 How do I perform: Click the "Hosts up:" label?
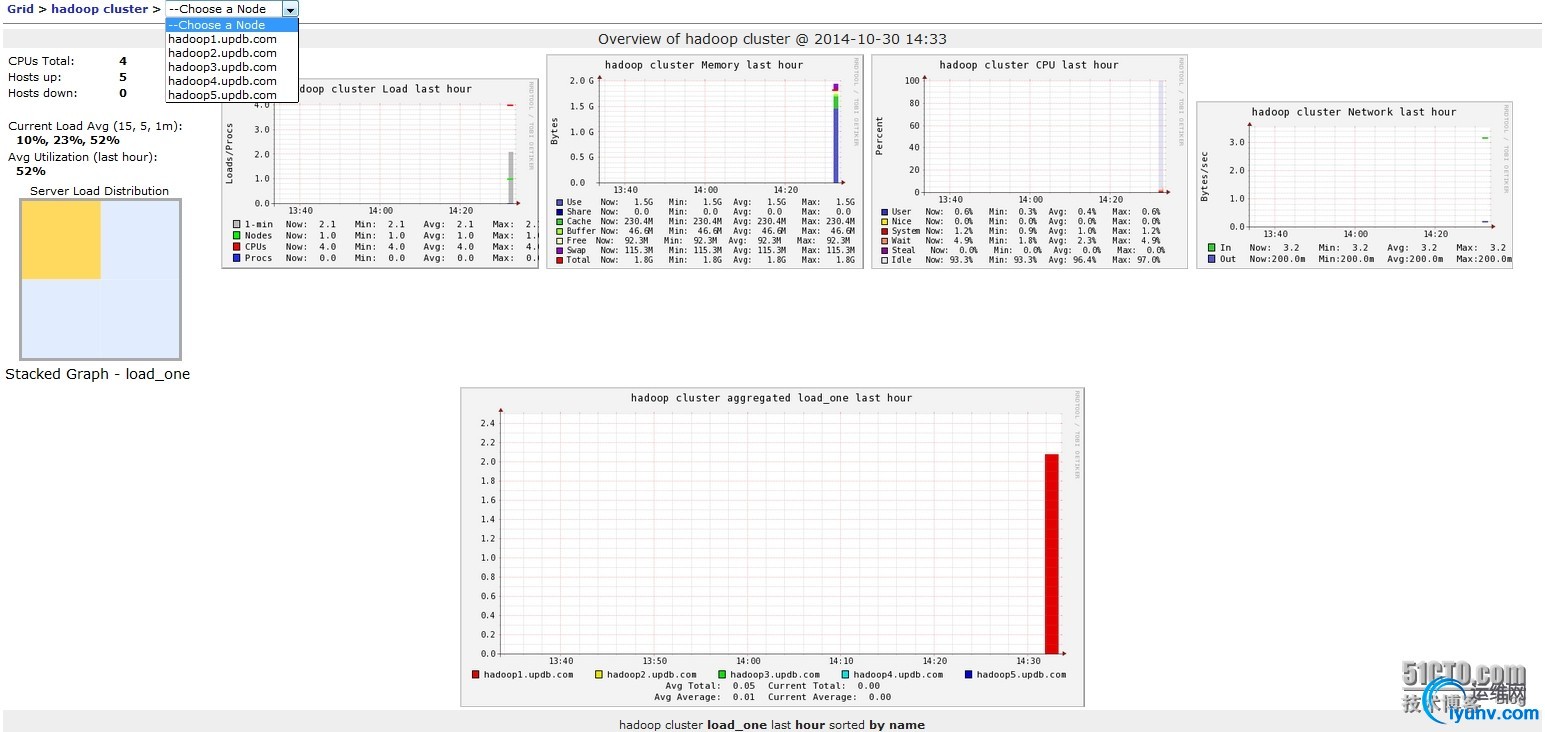pos(34,77)
